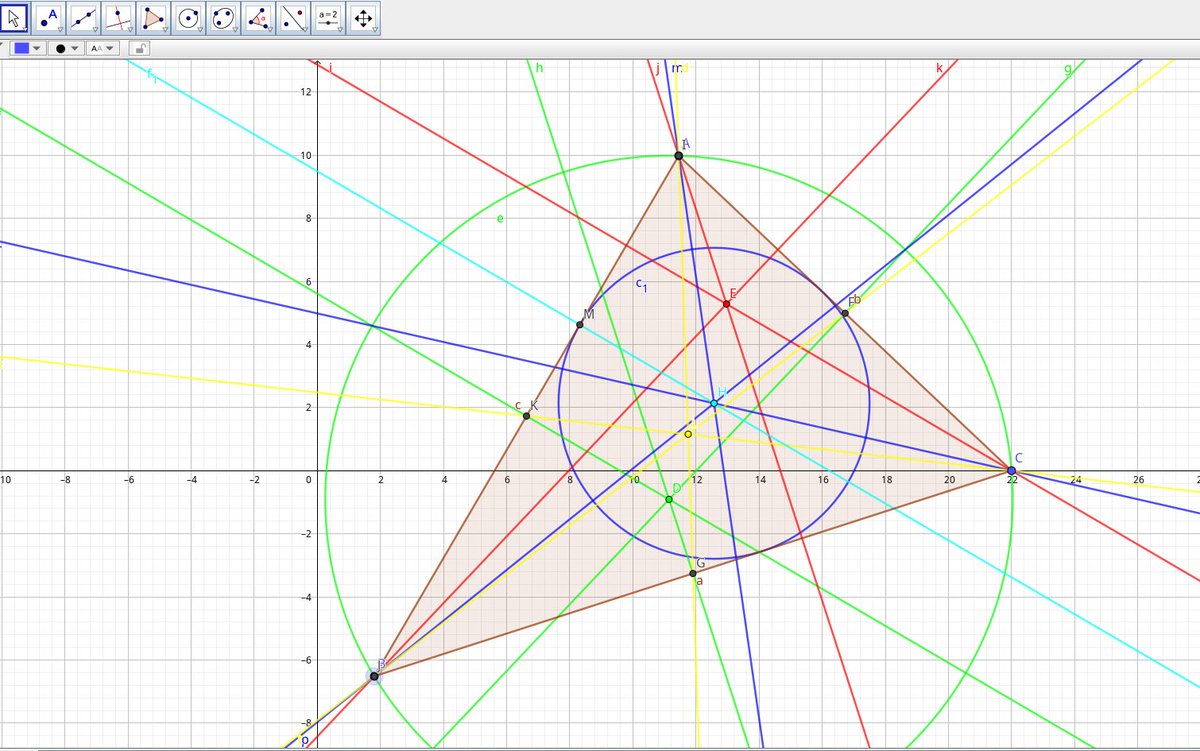1200x751 pixels.
Task: Click the green circle label e
Action: pos(500,217)
